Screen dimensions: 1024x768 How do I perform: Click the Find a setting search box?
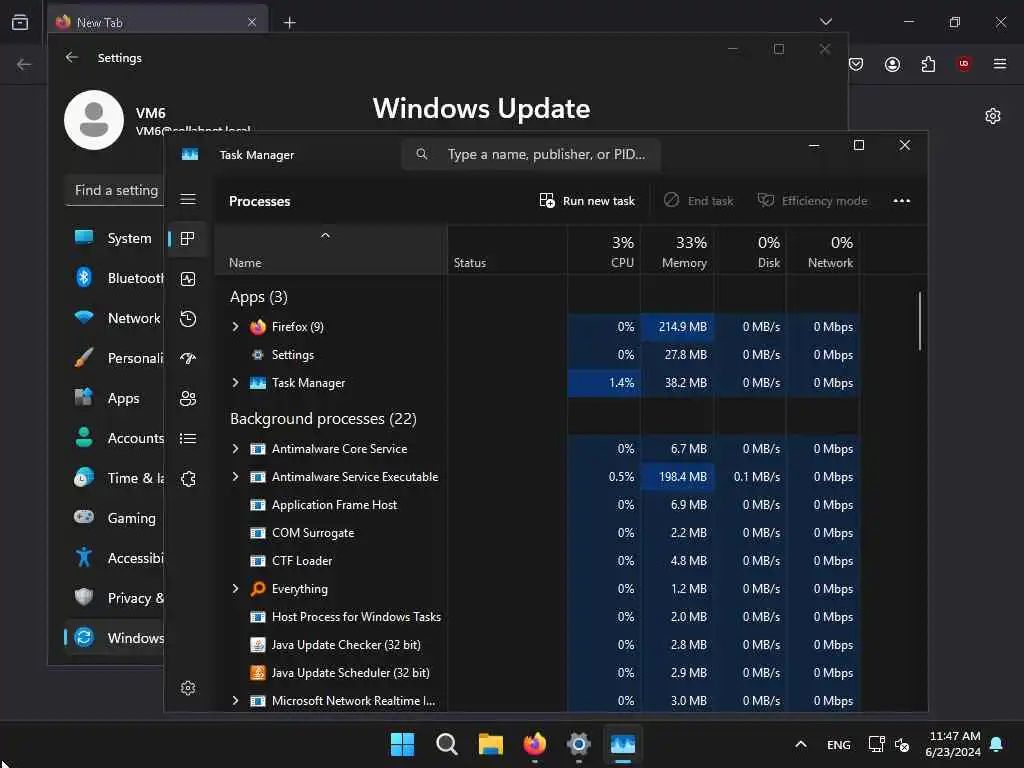(x=114, y=190)
